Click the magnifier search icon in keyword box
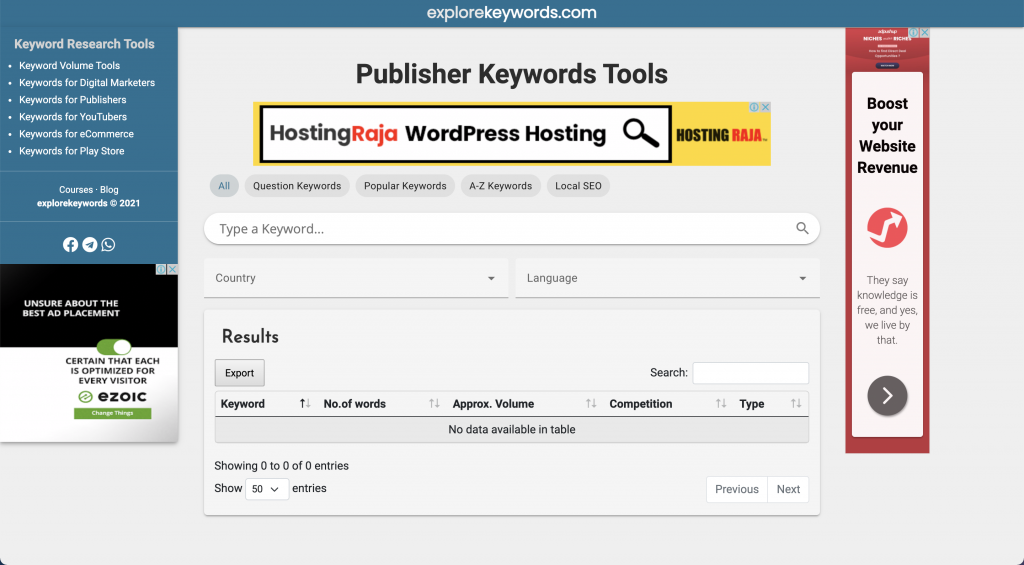 tap(802, 229)
